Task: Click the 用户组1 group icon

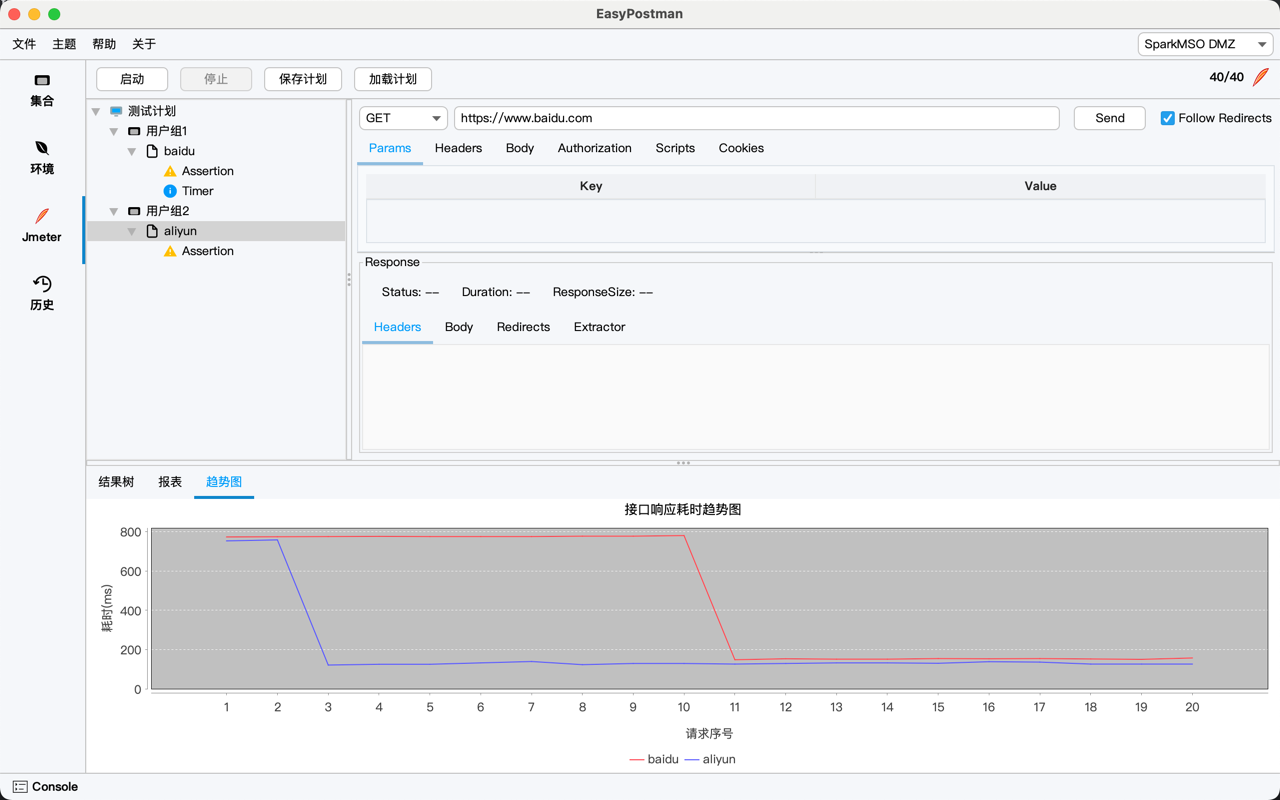Action: tap(134, 131)
